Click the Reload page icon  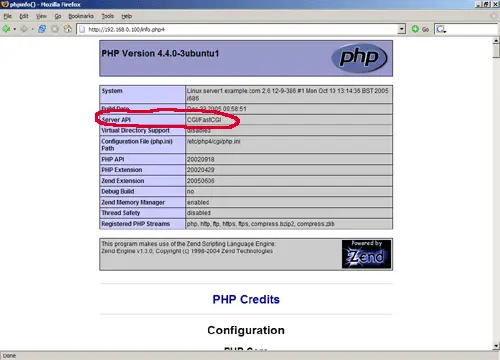pos(42,29)
